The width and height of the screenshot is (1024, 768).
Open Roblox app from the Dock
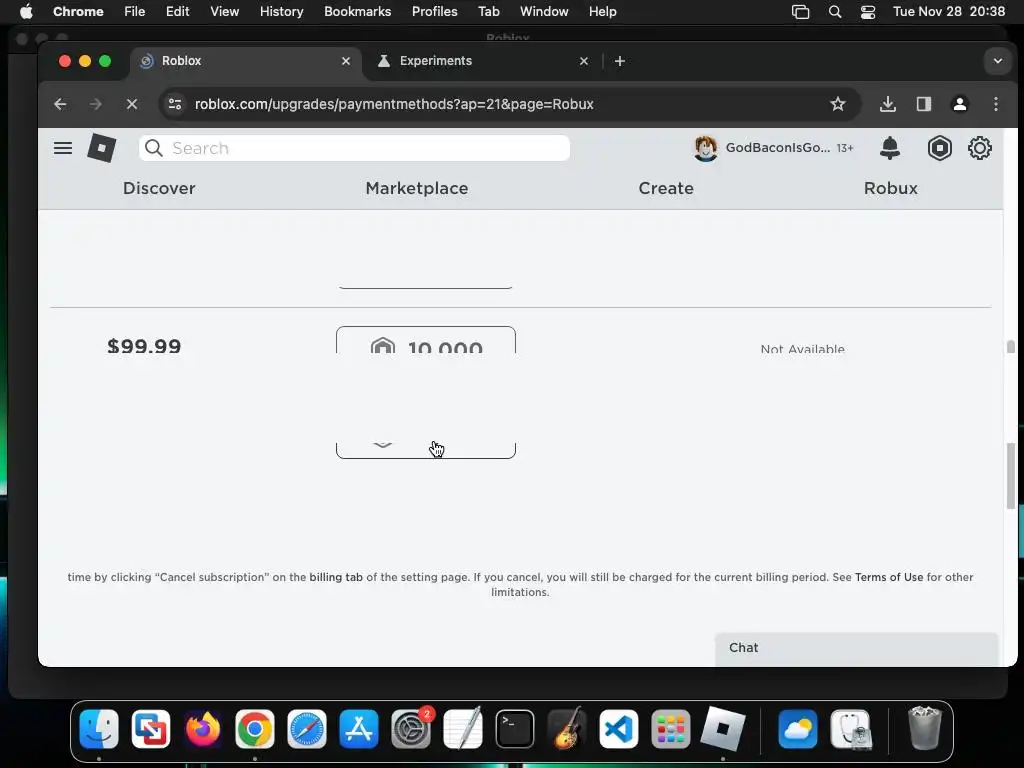pos(723,729)
